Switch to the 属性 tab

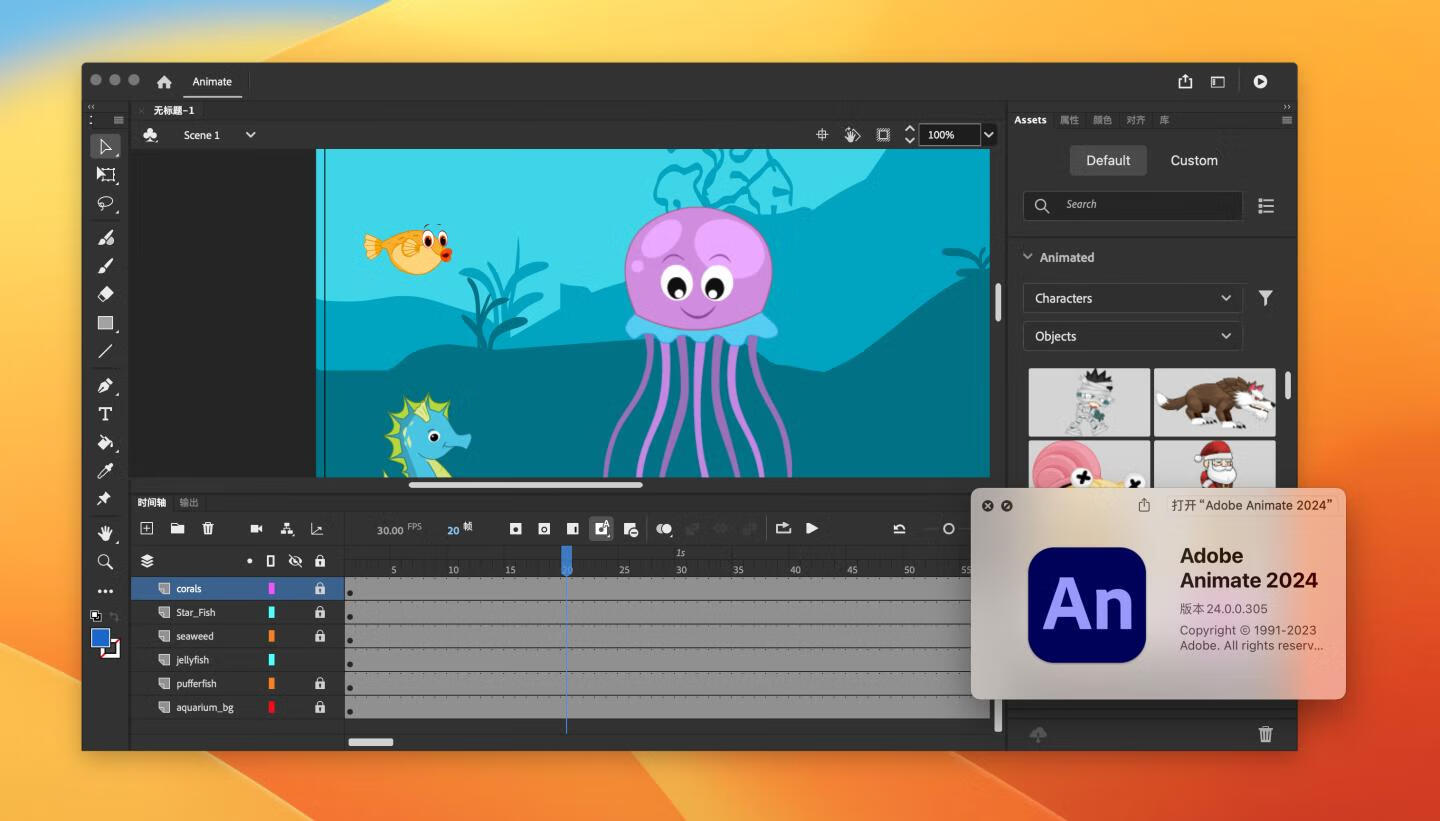point(1069,120)
